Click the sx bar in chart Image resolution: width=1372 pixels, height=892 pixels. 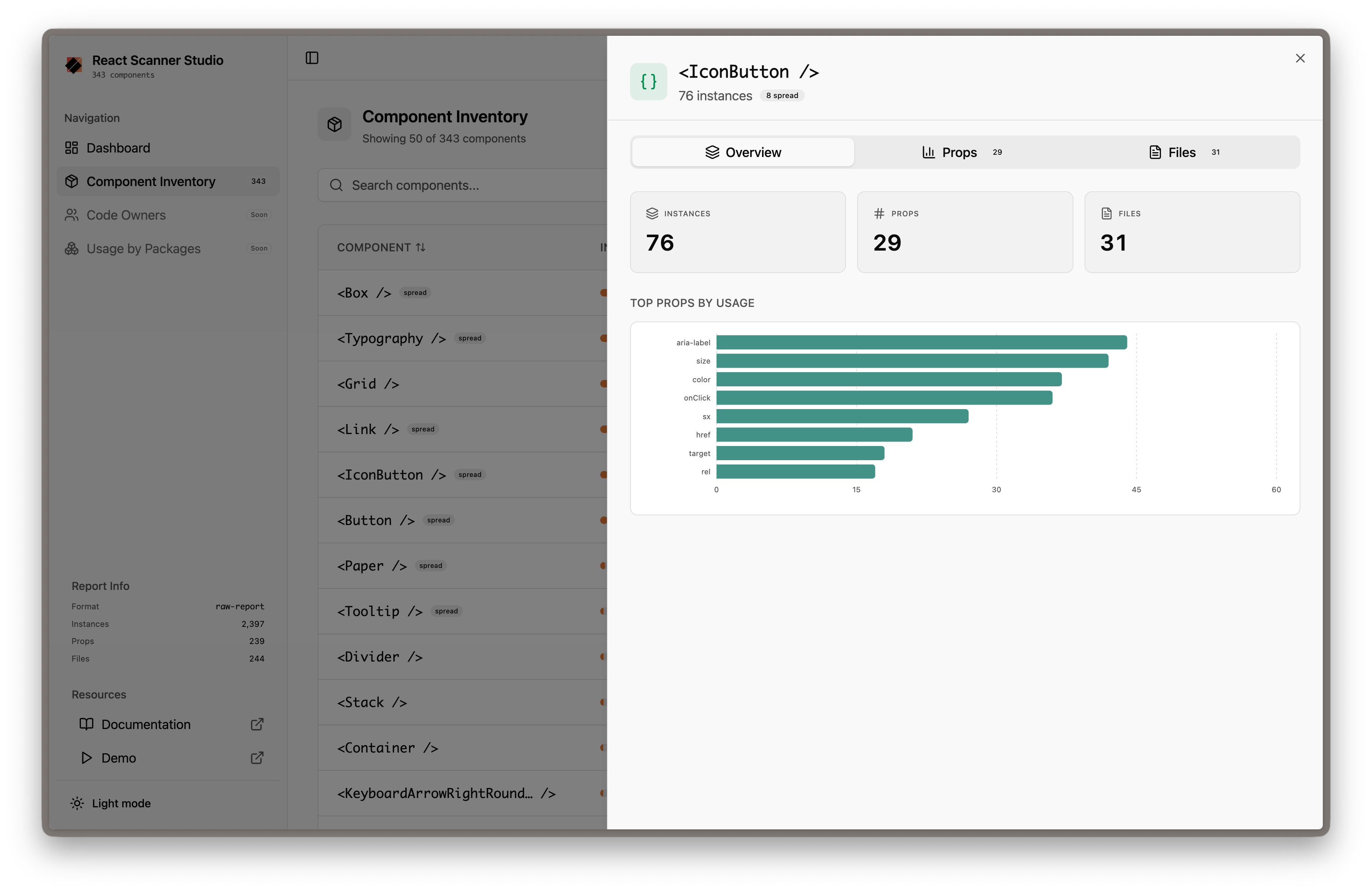pyautogui.click(x=841, y=416)
